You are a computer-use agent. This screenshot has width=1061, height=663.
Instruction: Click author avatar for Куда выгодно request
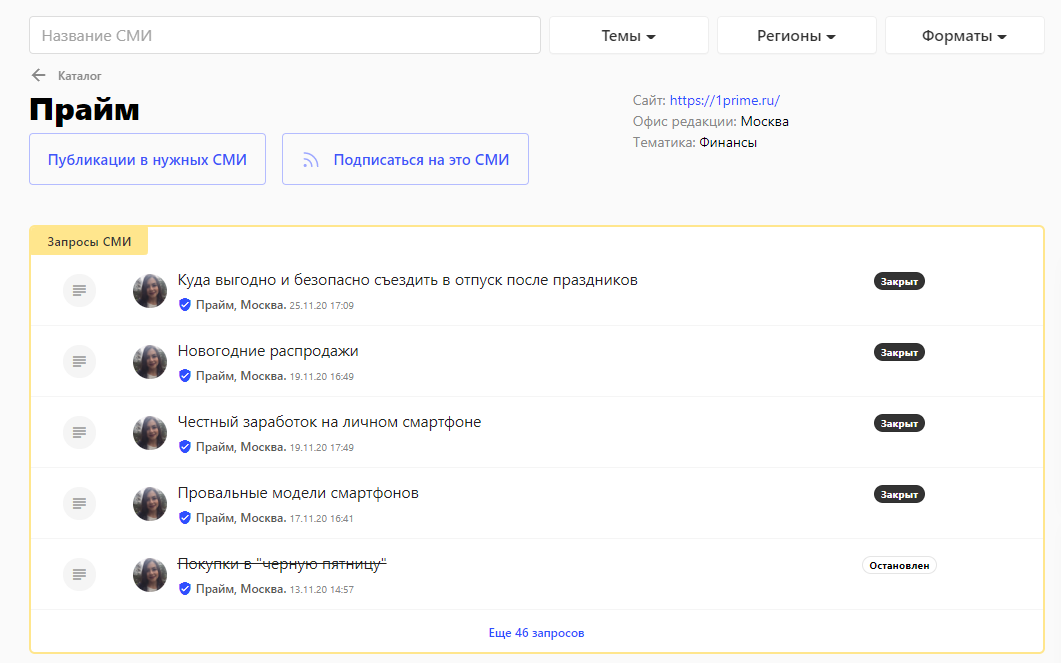click(x=150, y=290)
